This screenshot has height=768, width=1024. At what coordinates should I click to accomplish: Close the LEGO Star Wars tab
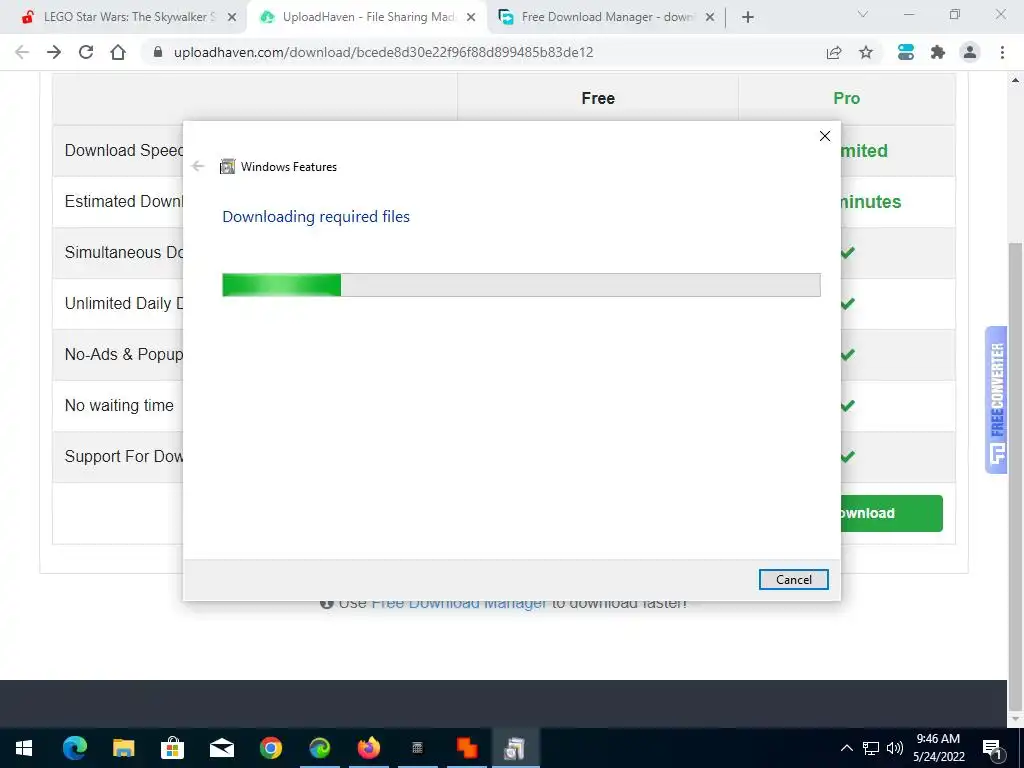[x=232, y=18]
